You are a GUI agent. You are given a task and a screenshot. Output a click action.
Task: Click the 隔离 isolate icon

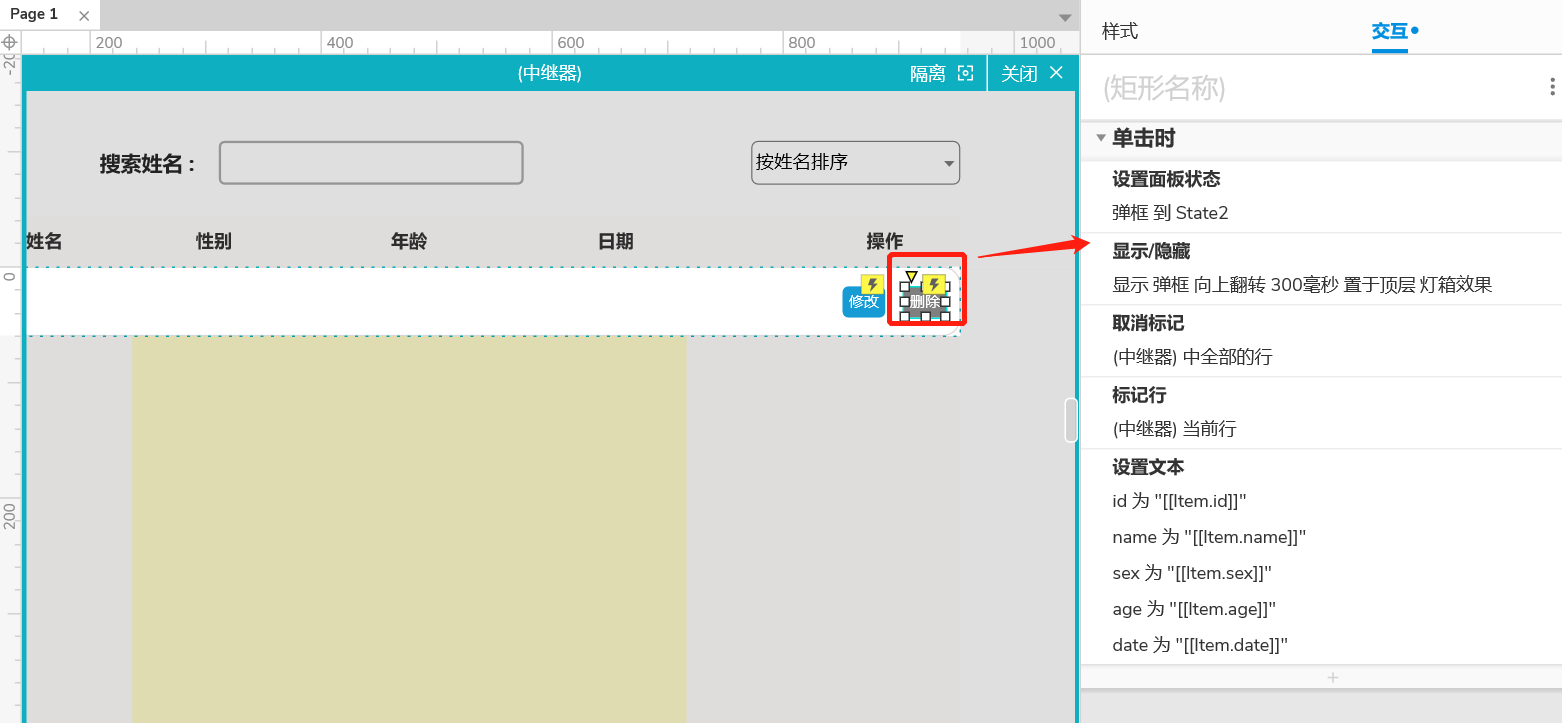965,73
